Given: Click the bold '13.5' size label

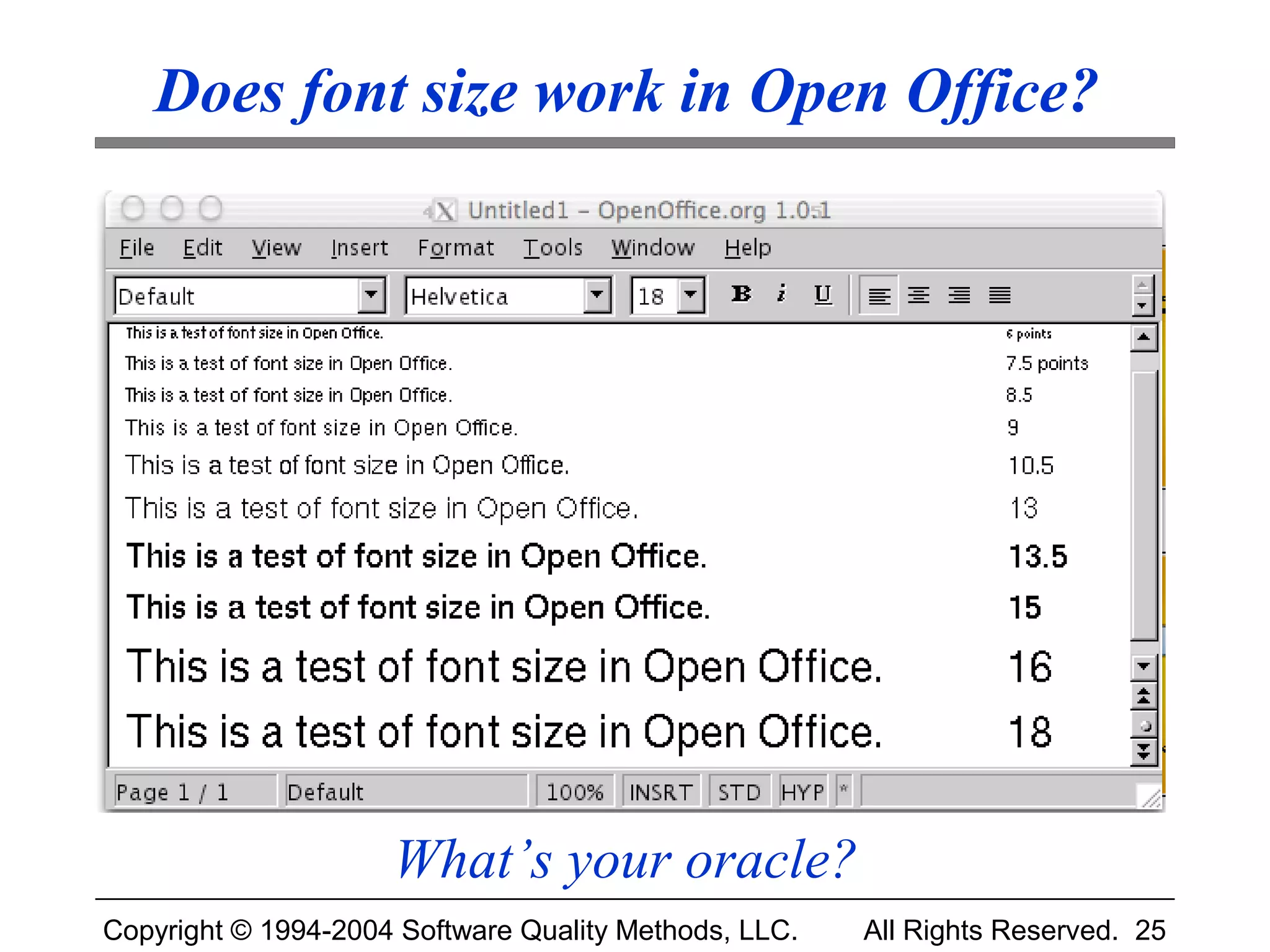Looking at the screenshot, I should point(1038,556).
